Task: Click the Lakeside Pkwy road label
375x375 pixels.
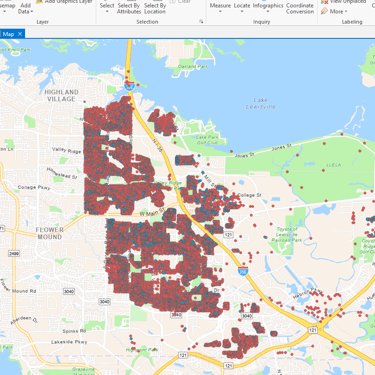Action: click(x=69, y=342)
